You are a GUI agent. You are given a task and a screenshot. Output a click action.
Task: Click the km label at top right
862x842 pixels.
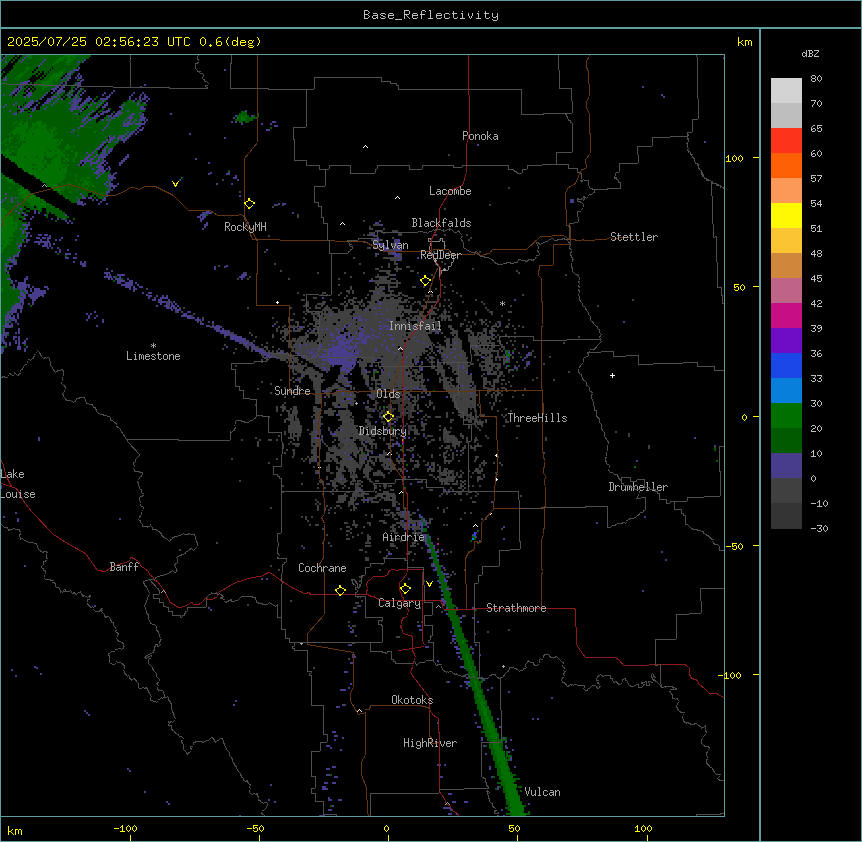point(744,42)
